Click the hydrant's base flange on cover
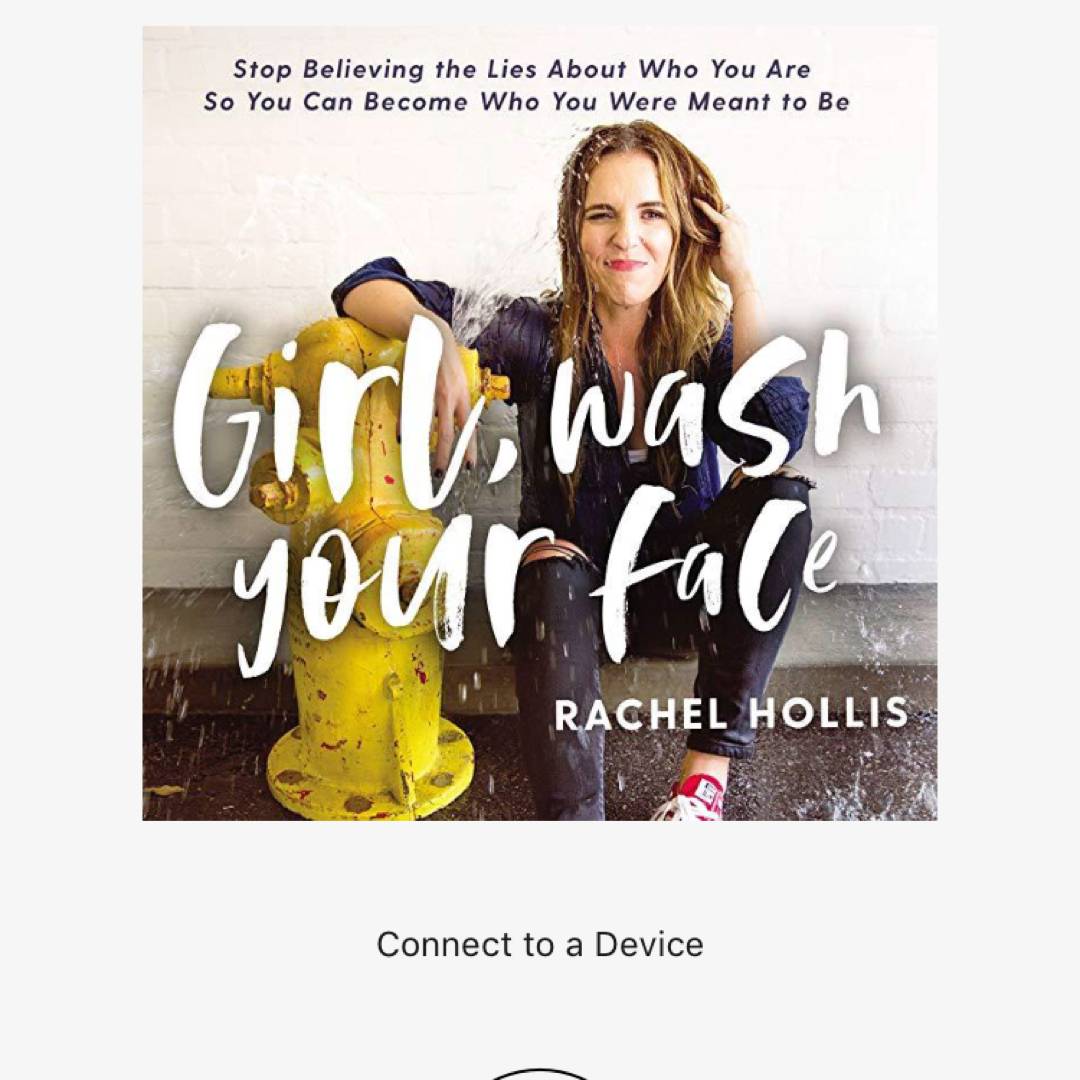 pos(371,771)
